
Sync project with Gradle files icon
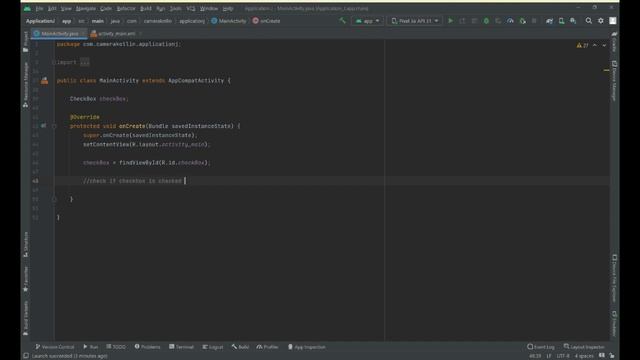click(x=549, y=20)
